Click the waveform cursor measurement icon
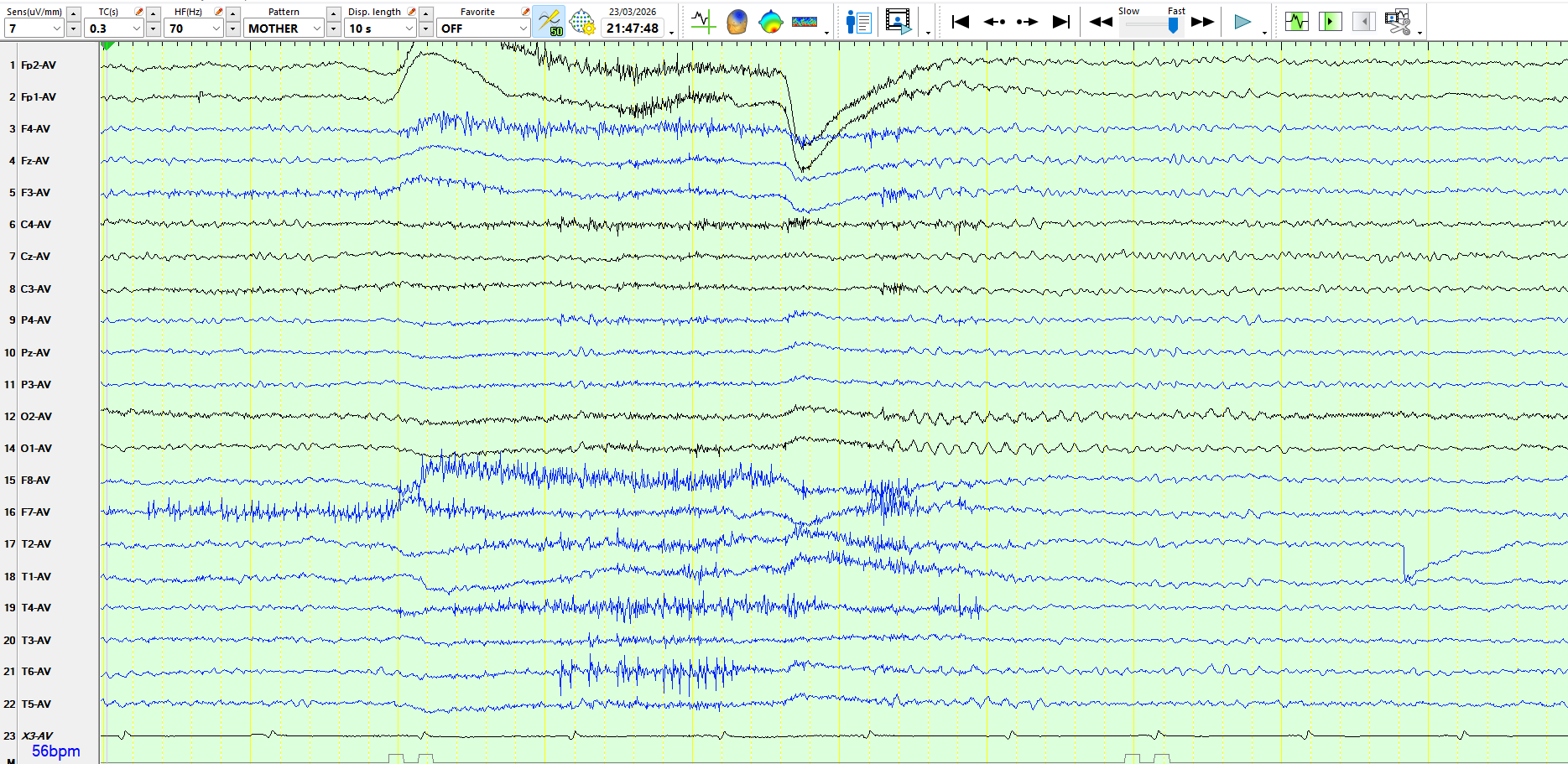This screenshot has height=764, width=1568. point(702,22)
